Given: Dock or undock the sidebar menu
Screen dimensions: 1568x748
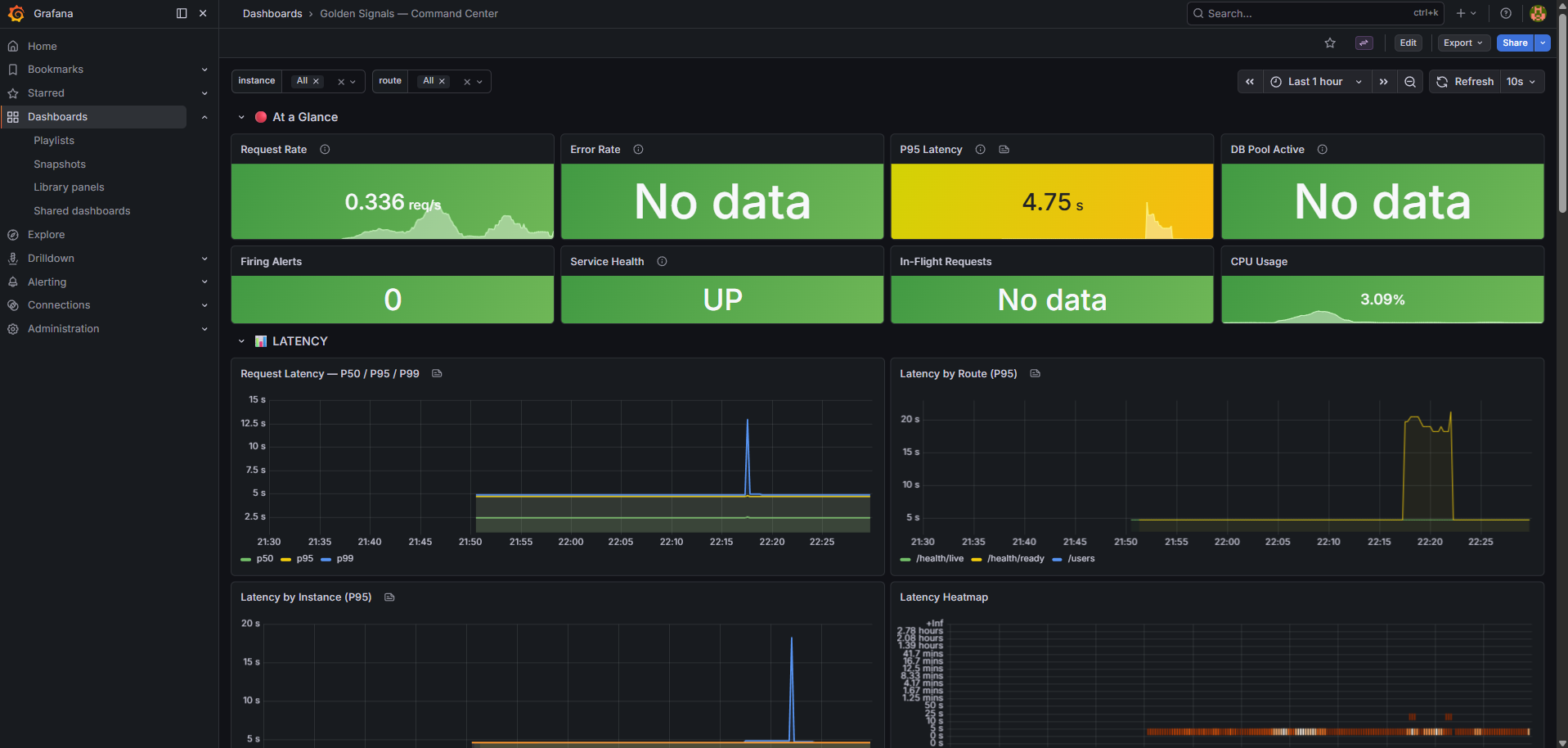Looking at the screenshot, I should [182, 13].
